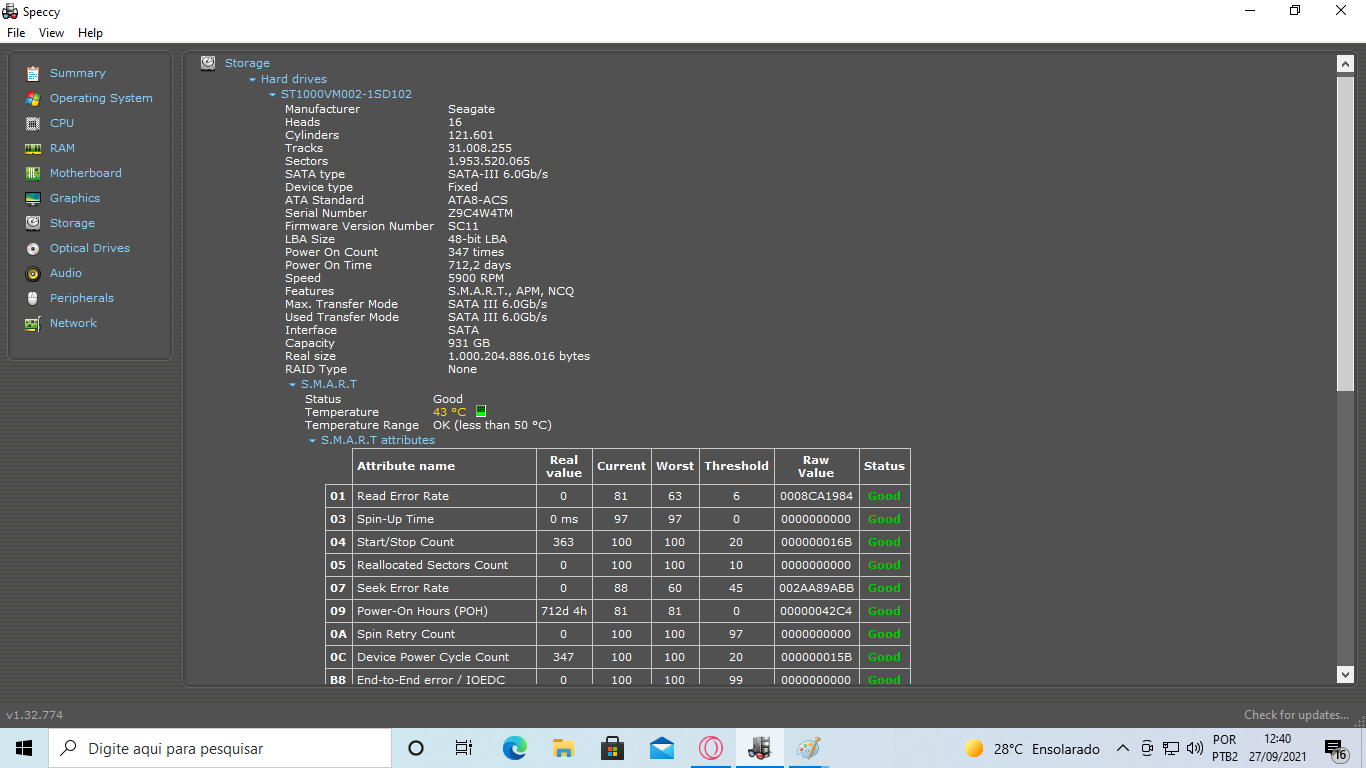Click the Read Error Rate row
The height and width of the screenshot is (768, 1366).
tap(618, 496)
